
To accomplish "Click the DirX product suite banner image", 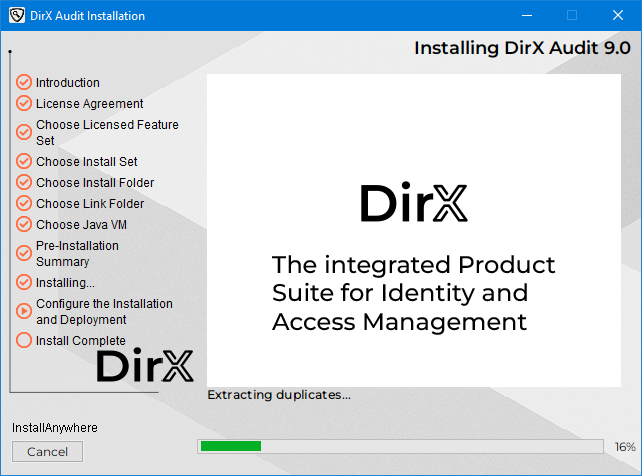I will [x=413, y=230].
